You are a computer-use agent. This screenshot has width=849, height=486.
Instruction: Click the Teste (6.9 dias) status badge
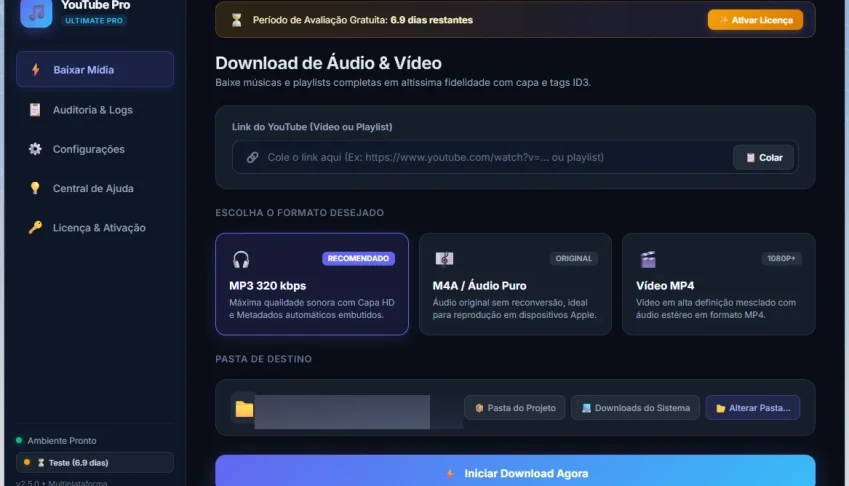95,463
